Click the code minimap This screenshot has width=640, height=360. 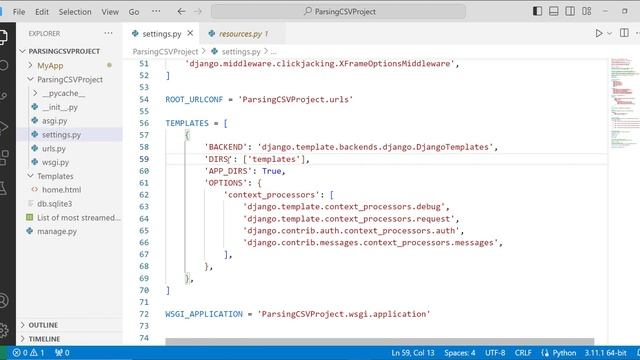pos(624,102)
